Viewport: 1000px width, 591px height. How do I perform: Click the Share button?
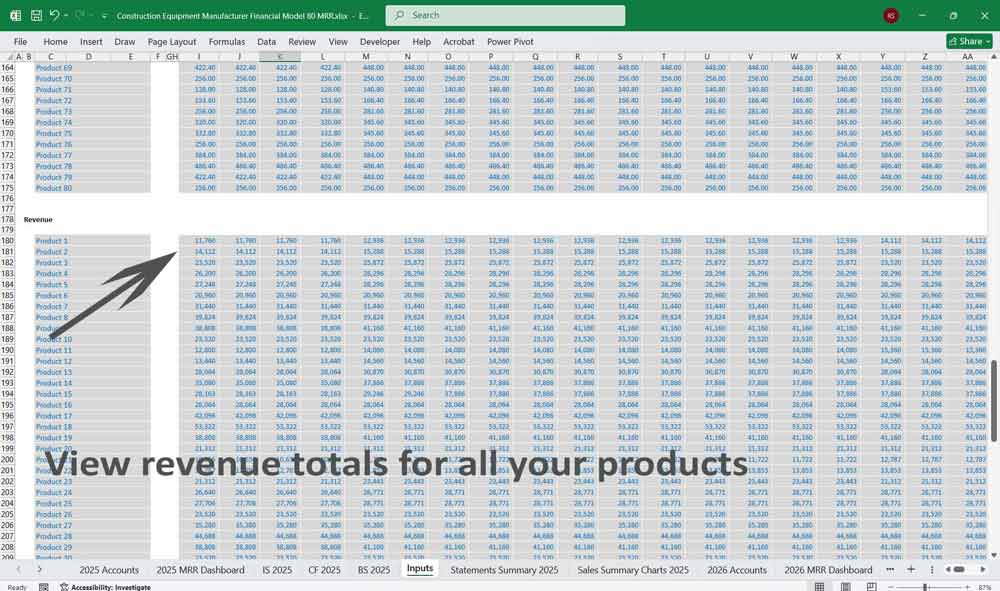pyautogui.click(x=963, y=42)
